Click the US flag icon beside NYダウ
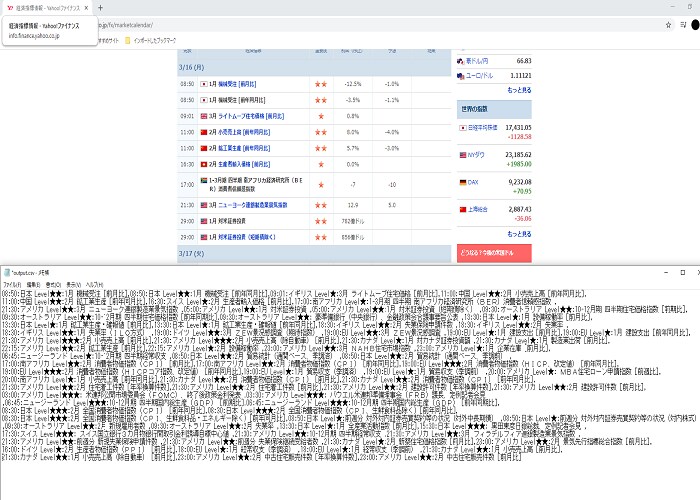The image size is (700, 500). 463,155
